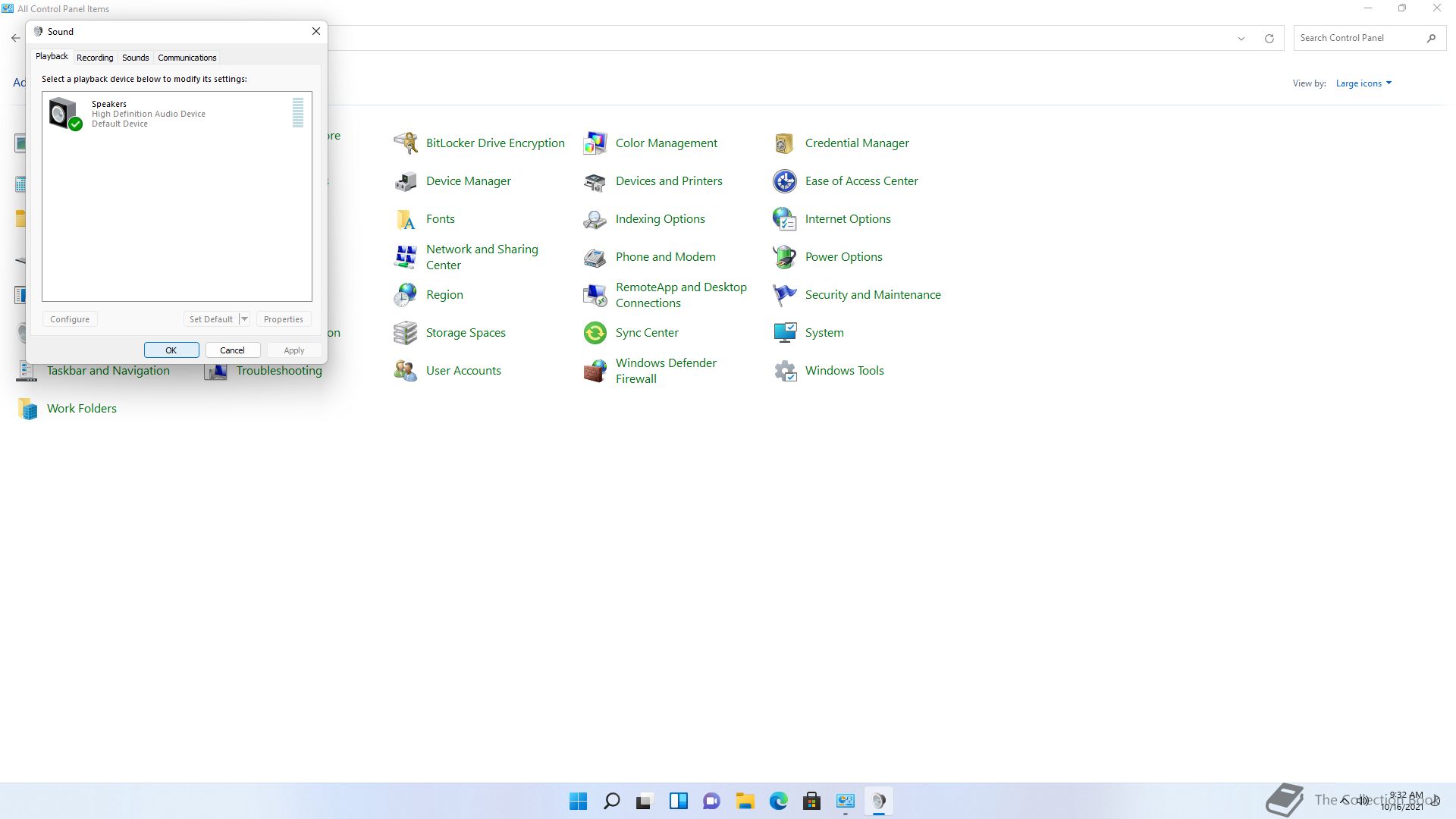
Task: Open the Sync Center icon
Action: point(595,332)
